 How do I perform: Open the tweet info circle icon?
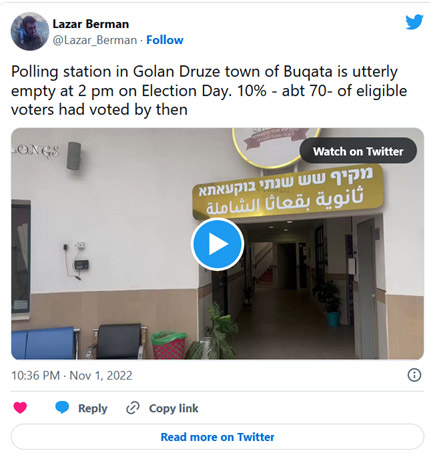pyautogui.click(x=414, y=375)
